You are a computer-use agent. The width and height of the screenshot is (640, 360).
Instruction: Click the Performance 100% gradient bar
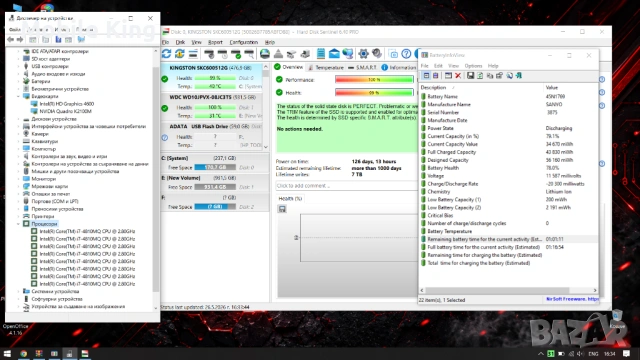click(x=374, y=80)
